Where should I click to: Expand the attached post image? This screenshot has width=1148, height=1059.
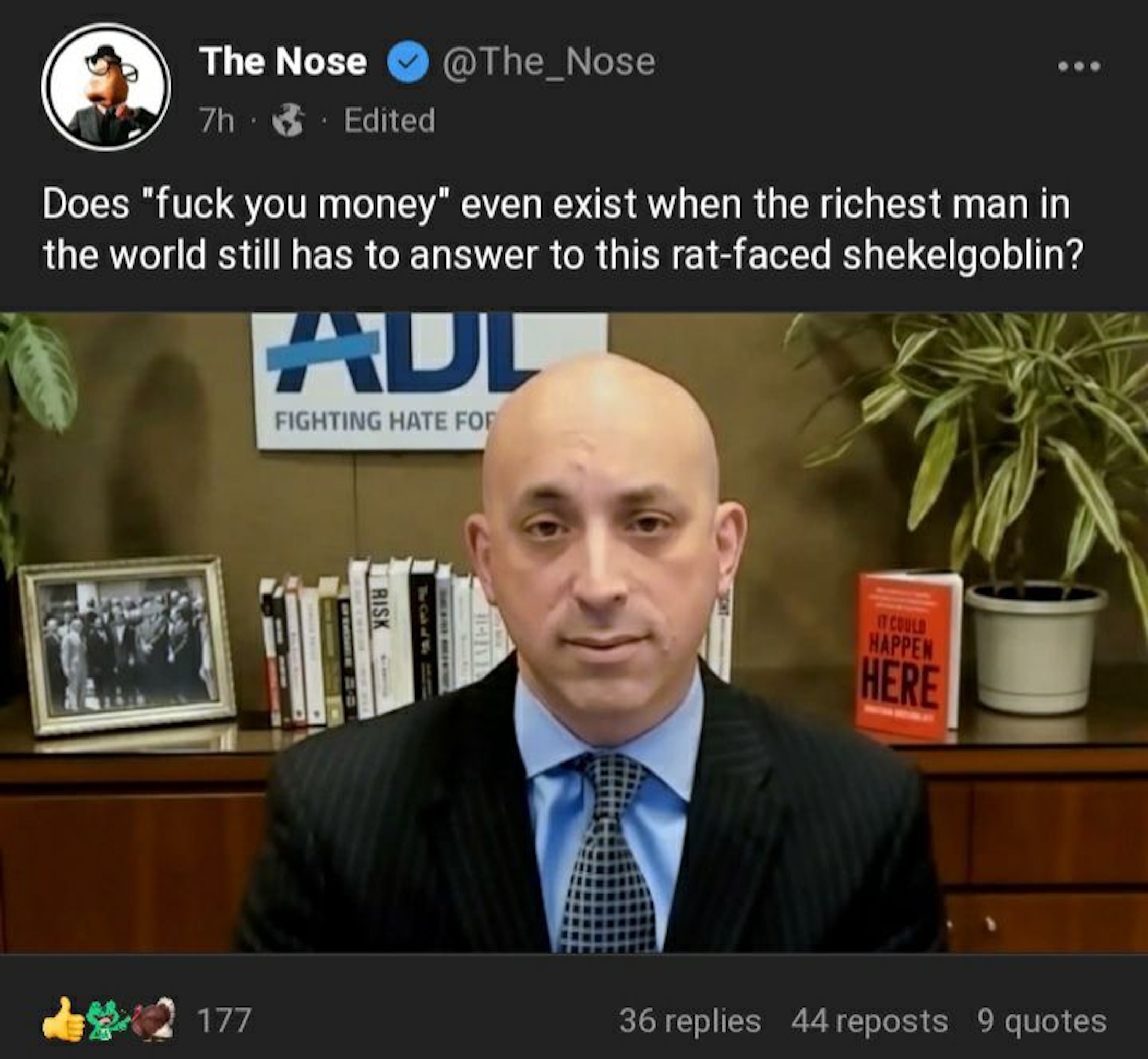click(574, 632)
